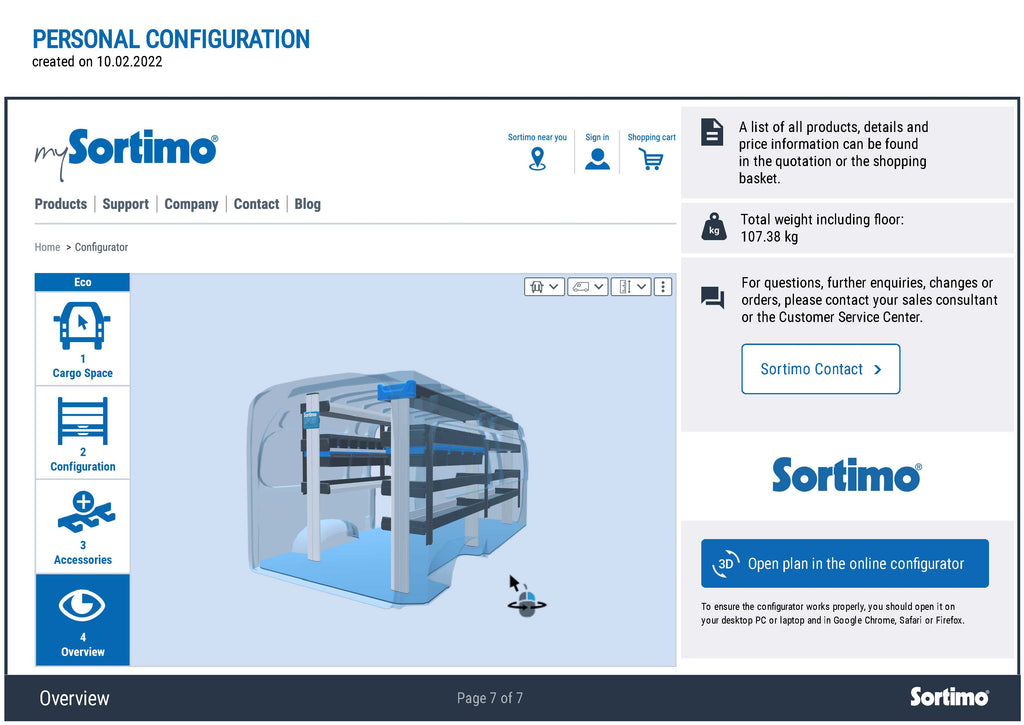
Task: Click the Configurator breadcrumb
Action: [101, 247]
